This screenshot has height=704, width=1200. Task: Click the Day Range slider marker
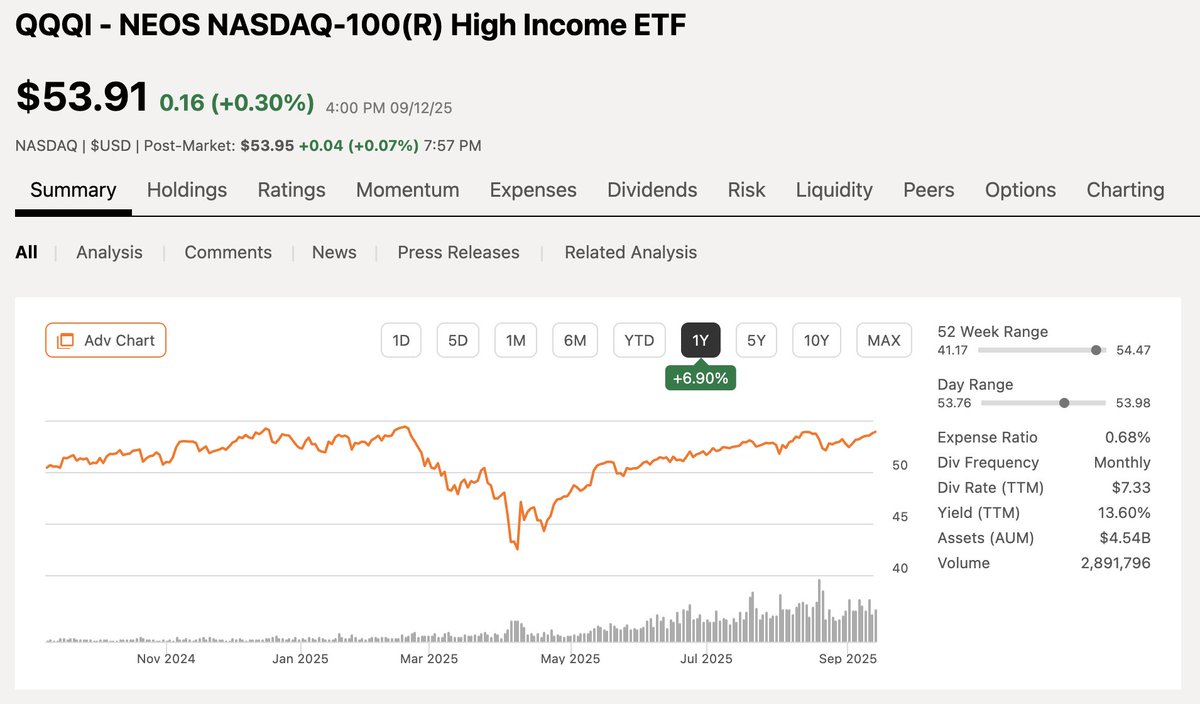click(1064, 403)
